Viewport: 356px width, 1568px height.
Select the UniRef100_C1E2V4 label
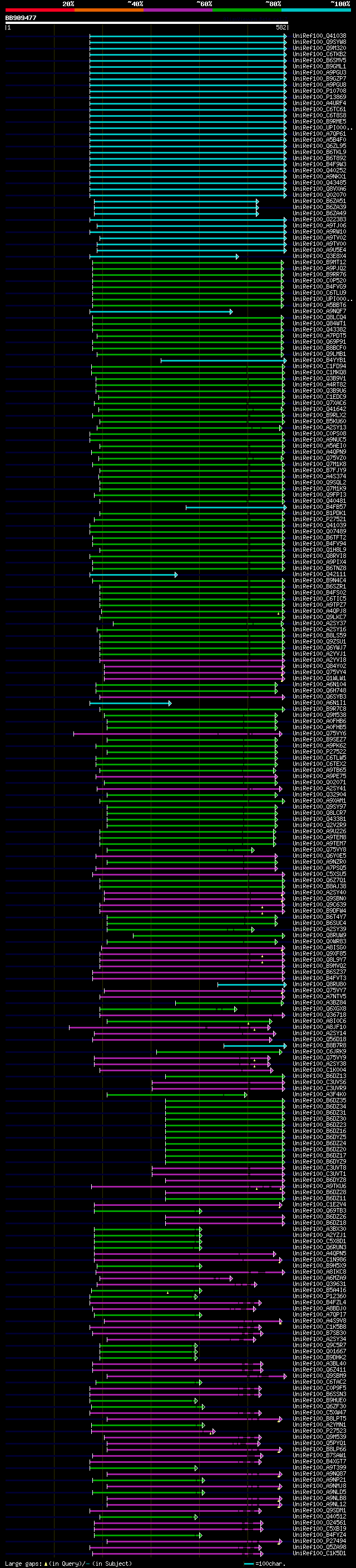[x=319, y=1205]
